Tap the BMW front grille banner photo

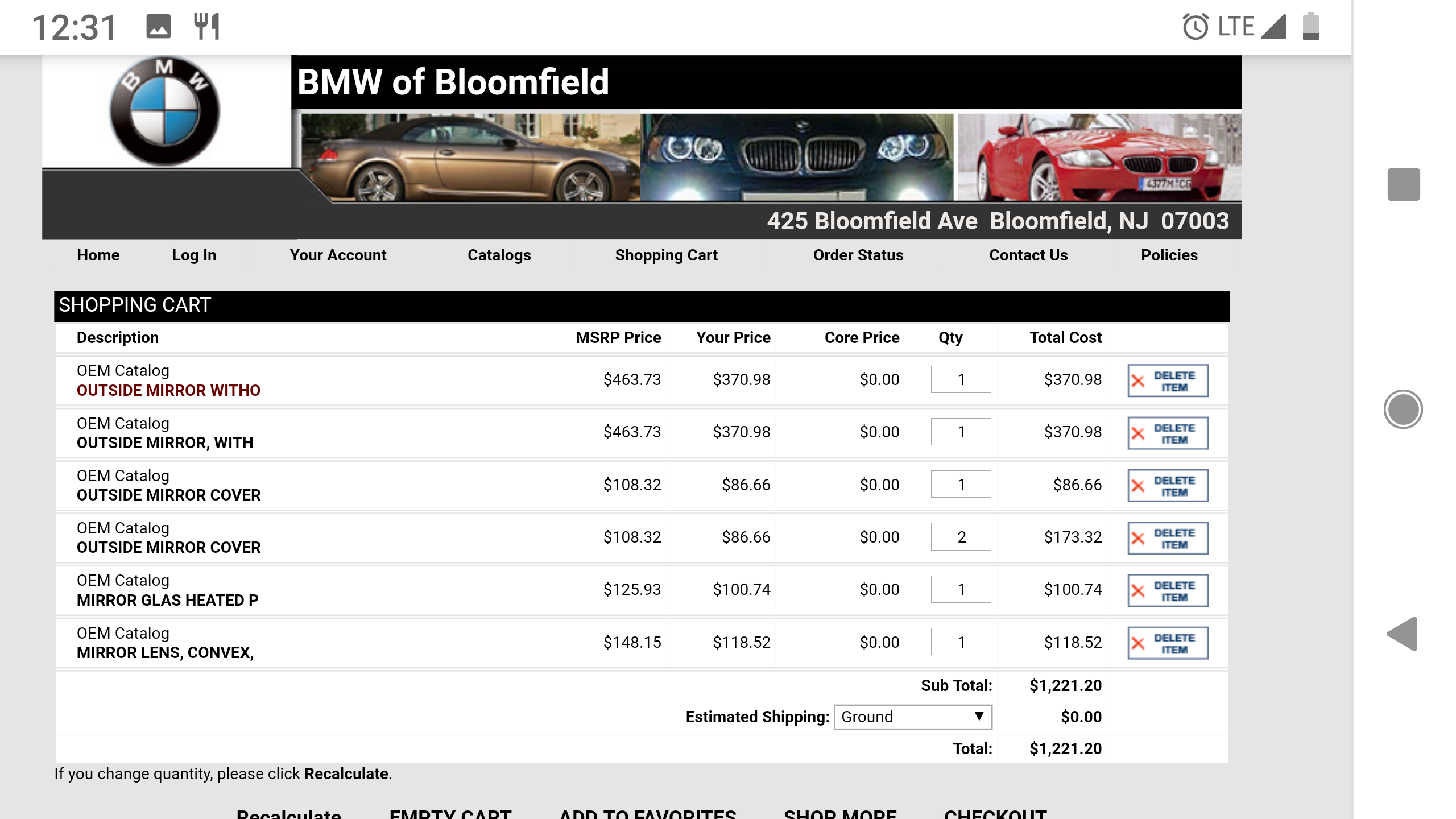[797, 158]
